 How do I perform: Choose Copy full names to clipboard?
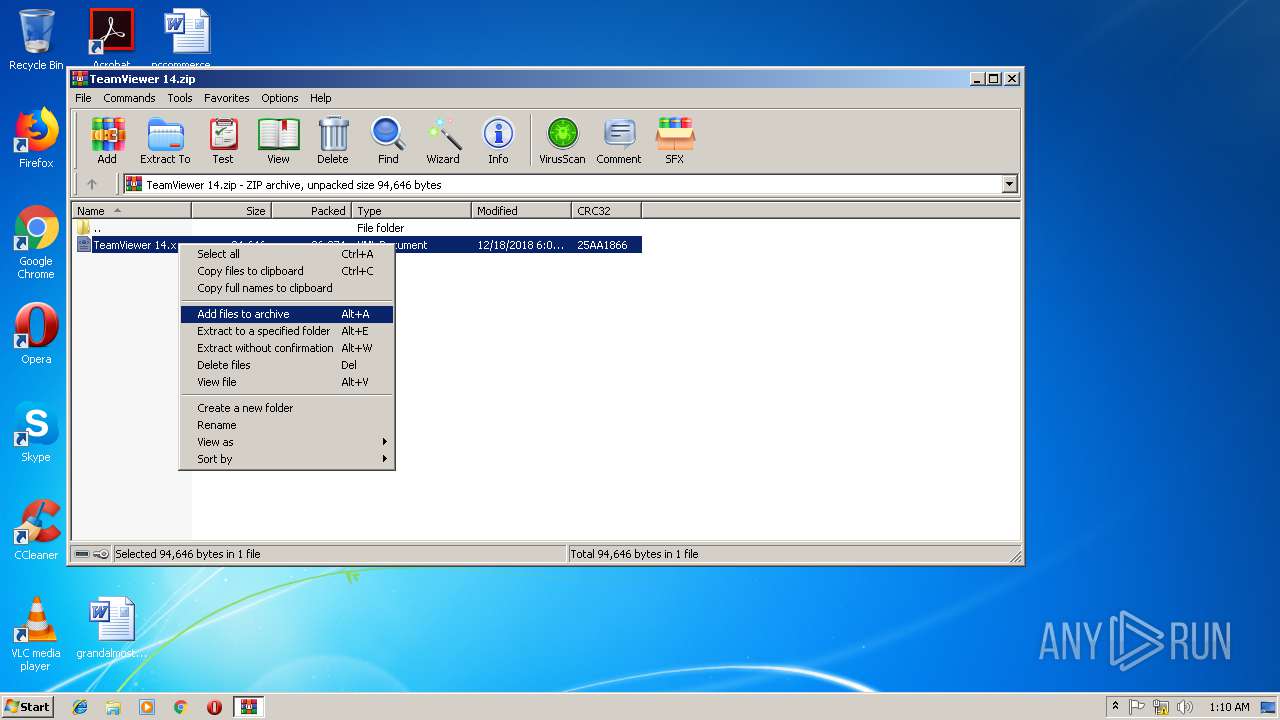tap(287, 288)
